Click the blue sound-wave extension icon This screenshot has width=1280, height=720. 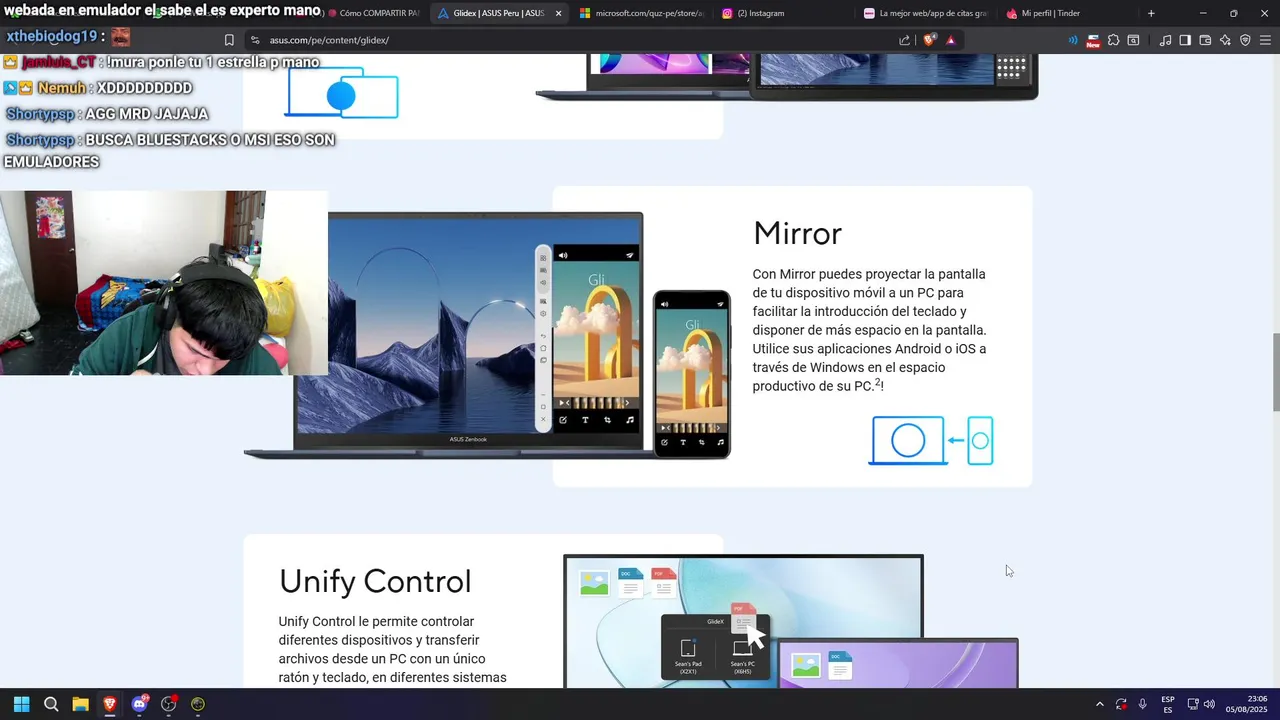[x=1073, y=40]
